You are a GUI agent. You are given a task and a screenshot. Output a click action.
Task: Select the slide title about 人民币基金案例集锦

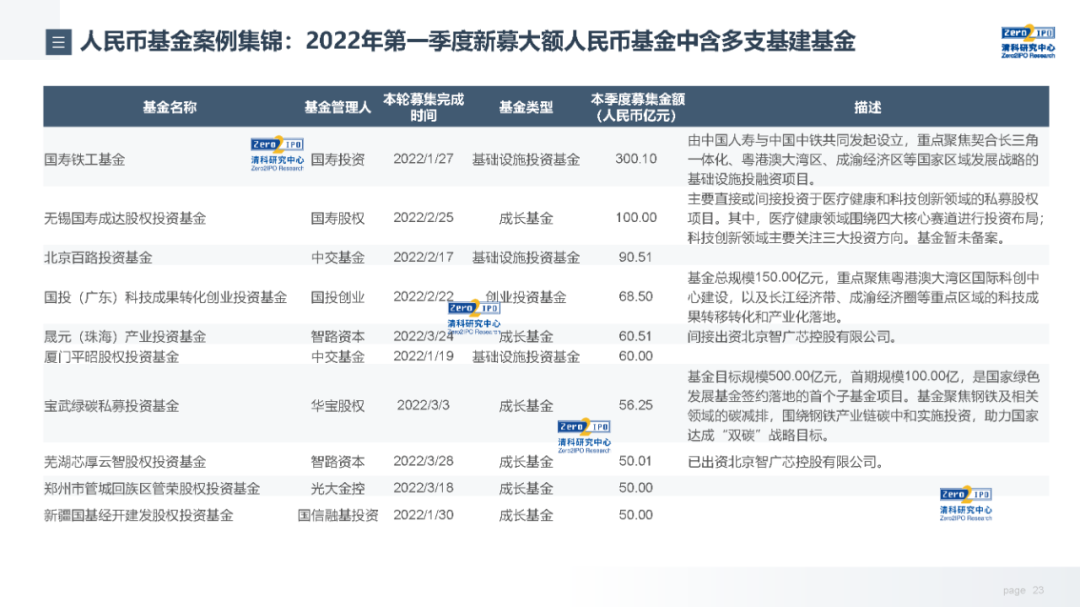pos(468,41)
